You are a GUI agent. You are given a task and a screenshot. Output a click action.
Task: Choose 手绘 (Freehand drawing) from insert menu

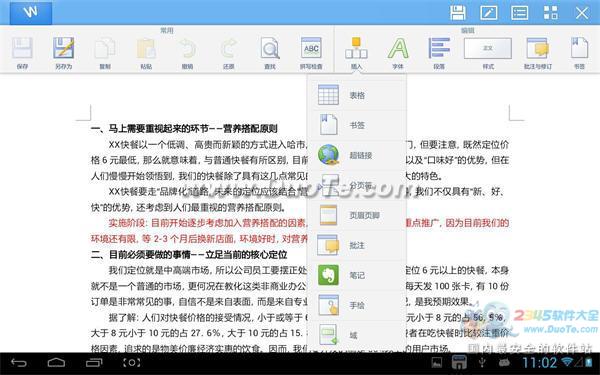[x=357, y=305]
